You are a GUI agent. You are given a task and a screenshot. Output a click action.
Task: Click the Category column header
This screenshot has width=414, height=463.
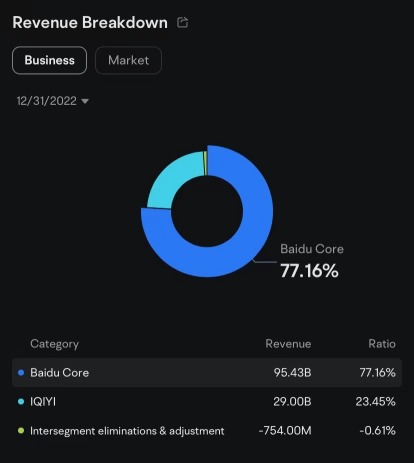pos(54,344)
